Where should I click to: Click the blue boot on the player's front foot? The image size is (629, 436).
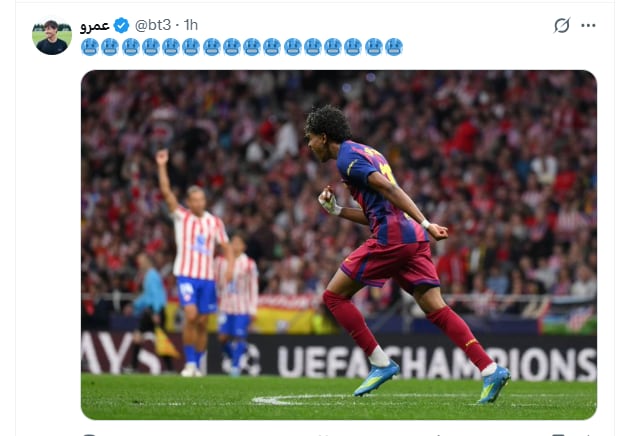pyautogui.click(x=377, y=378)
